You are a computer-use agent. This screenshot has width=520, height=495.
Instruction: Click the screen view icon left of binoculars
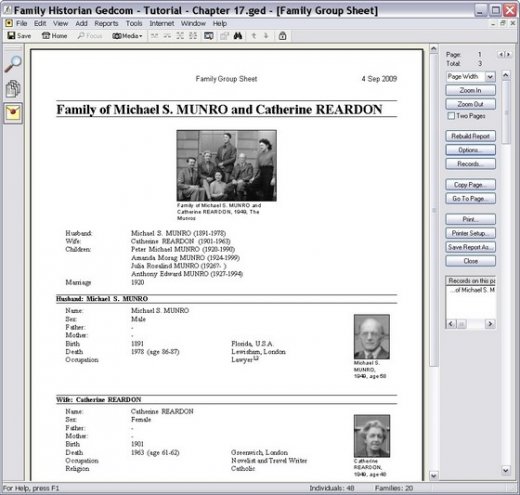[x=209, y=36]
